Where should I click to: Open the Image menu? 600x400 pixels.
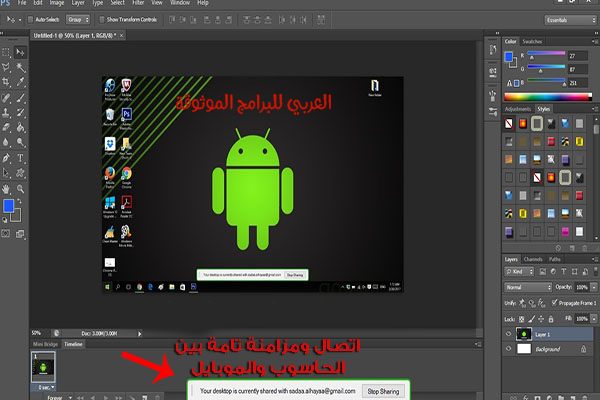coord(57,3)
